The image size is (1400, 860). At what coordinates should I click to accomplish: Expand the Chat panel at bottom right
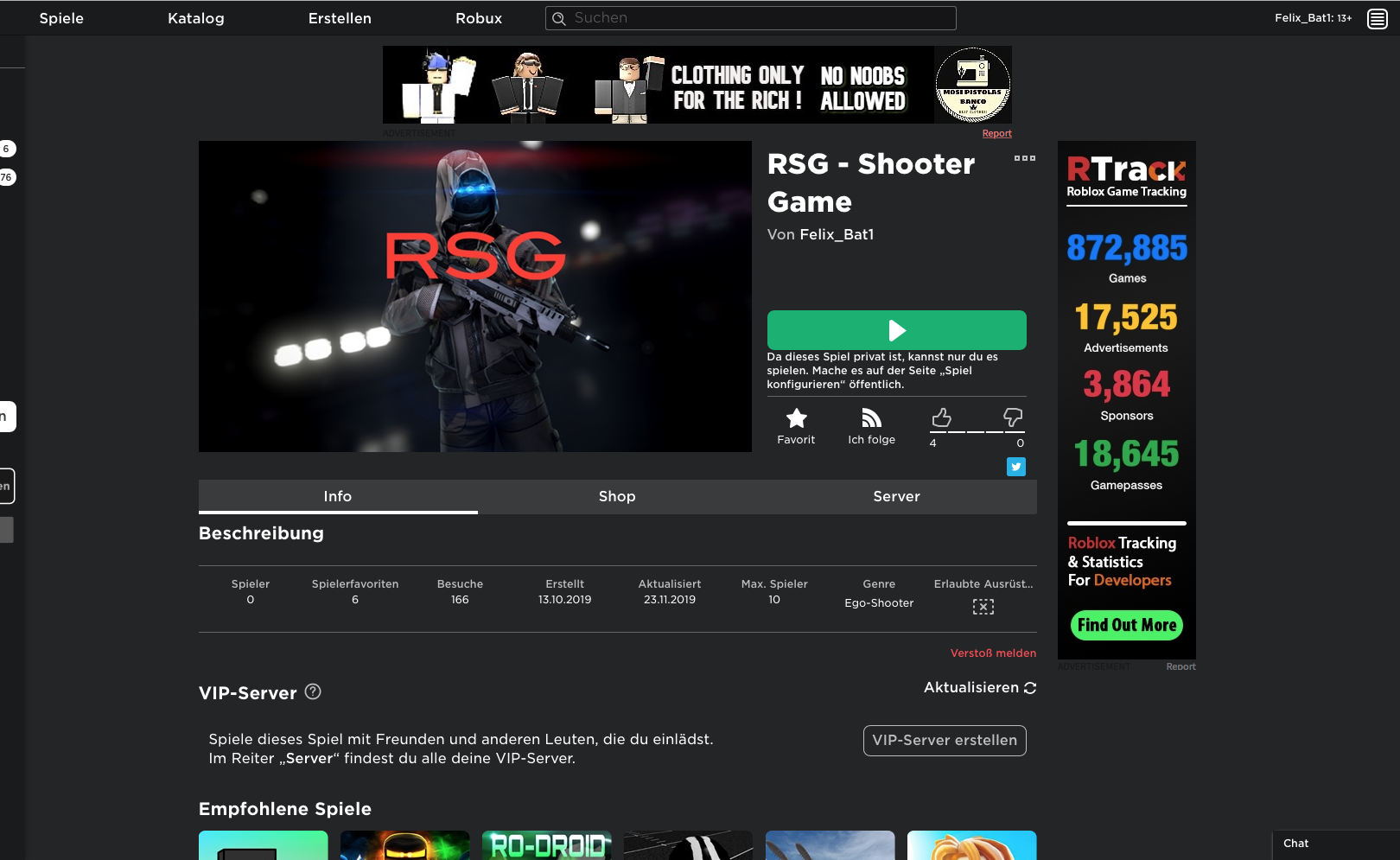(1295, 844)
